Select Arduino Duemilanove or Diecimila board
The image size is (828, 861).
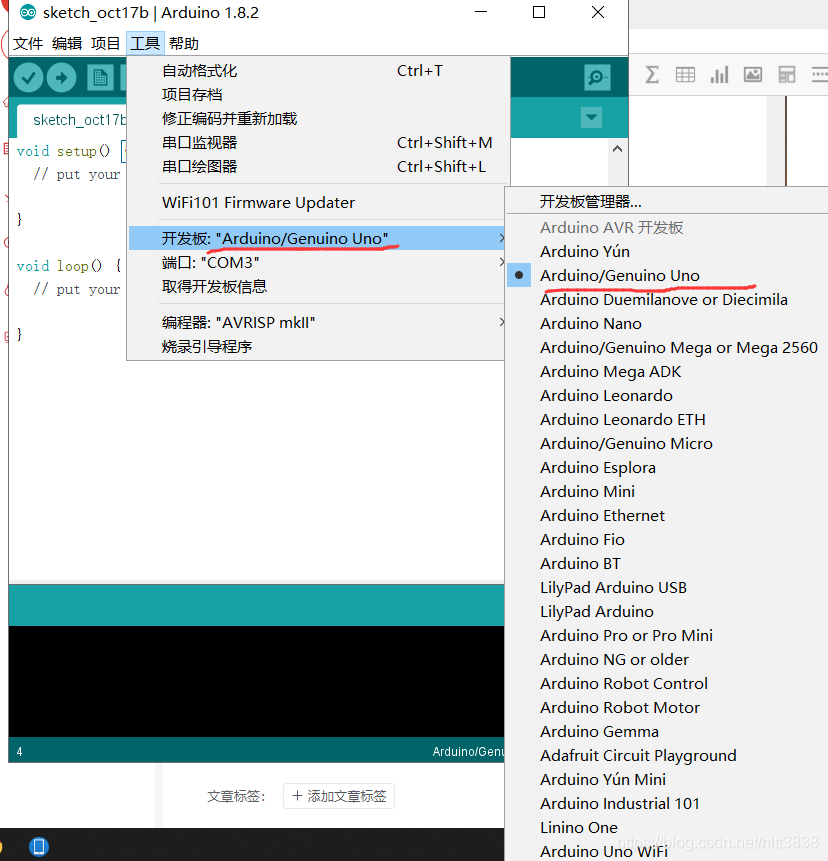click(x=667, y=299)
